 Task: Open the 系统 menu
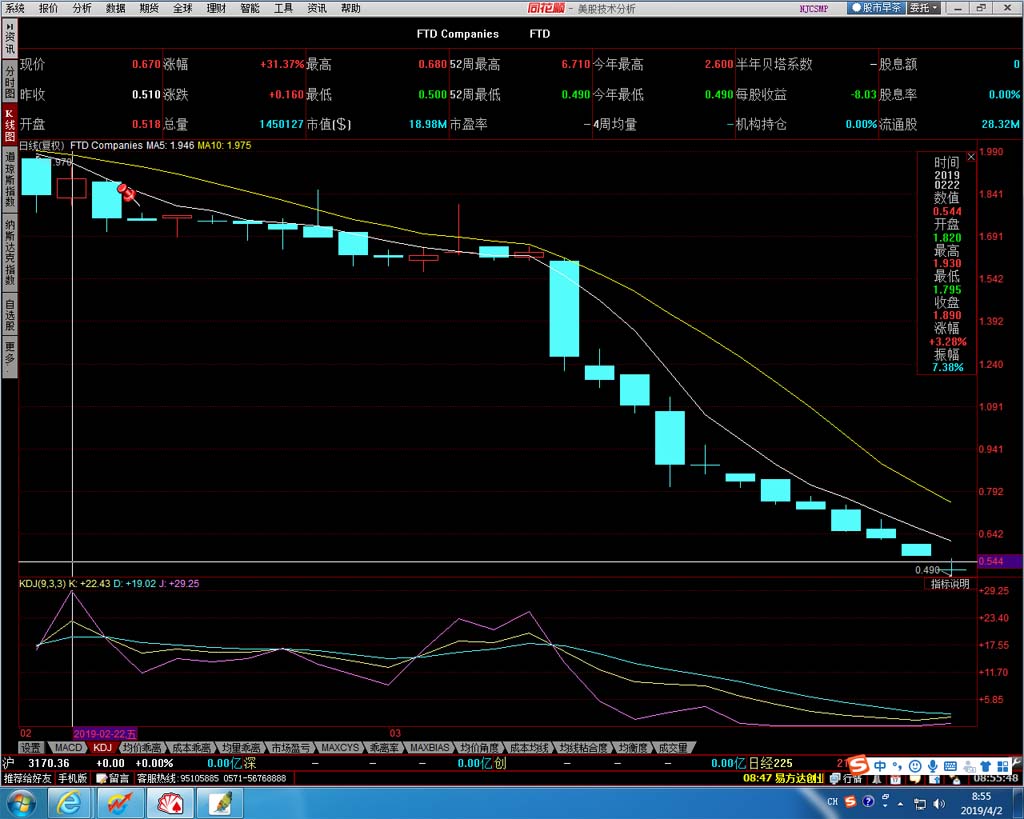point(14,8)
